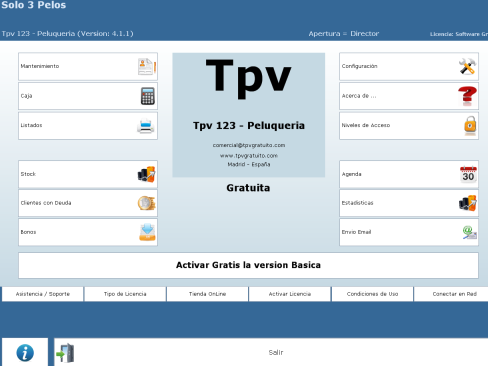
Task: Open Listados reports
Action: (88, 126)
